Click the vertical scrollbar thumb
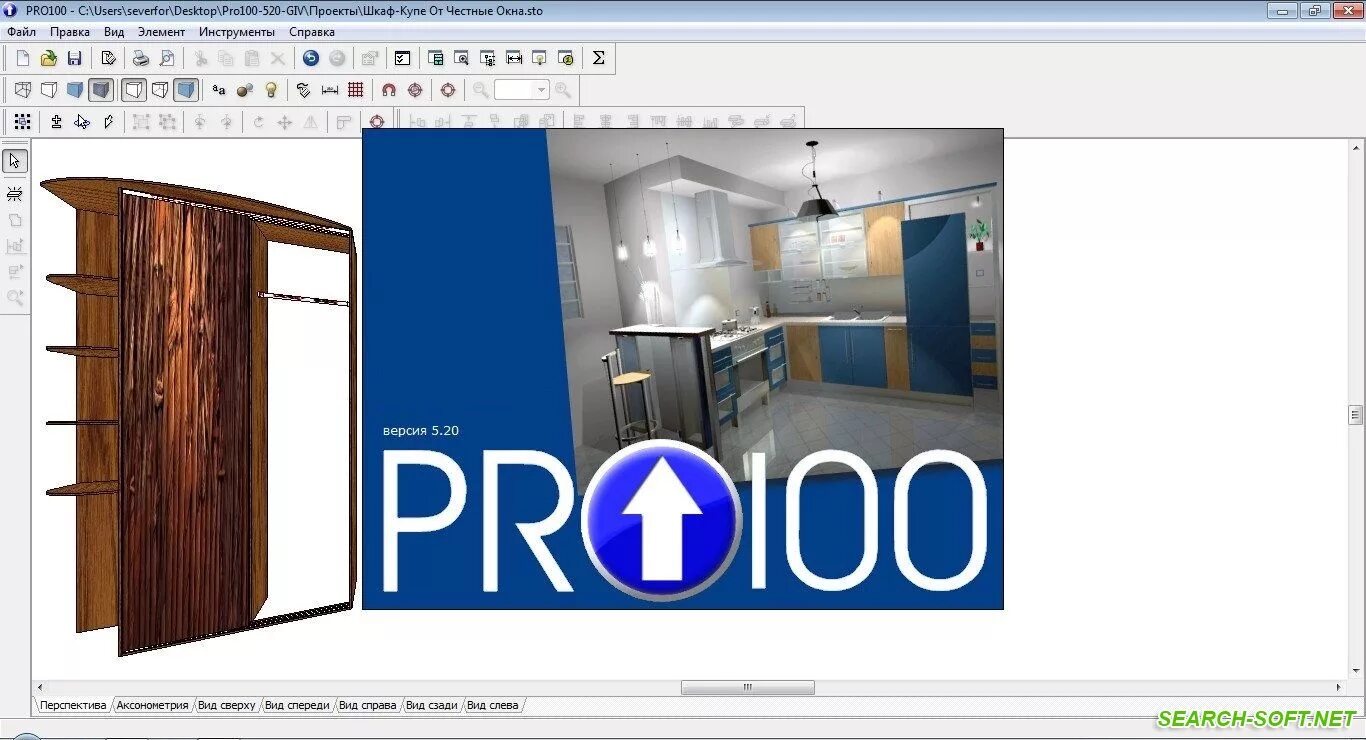1366x740 pixels. click(1356, 414)
